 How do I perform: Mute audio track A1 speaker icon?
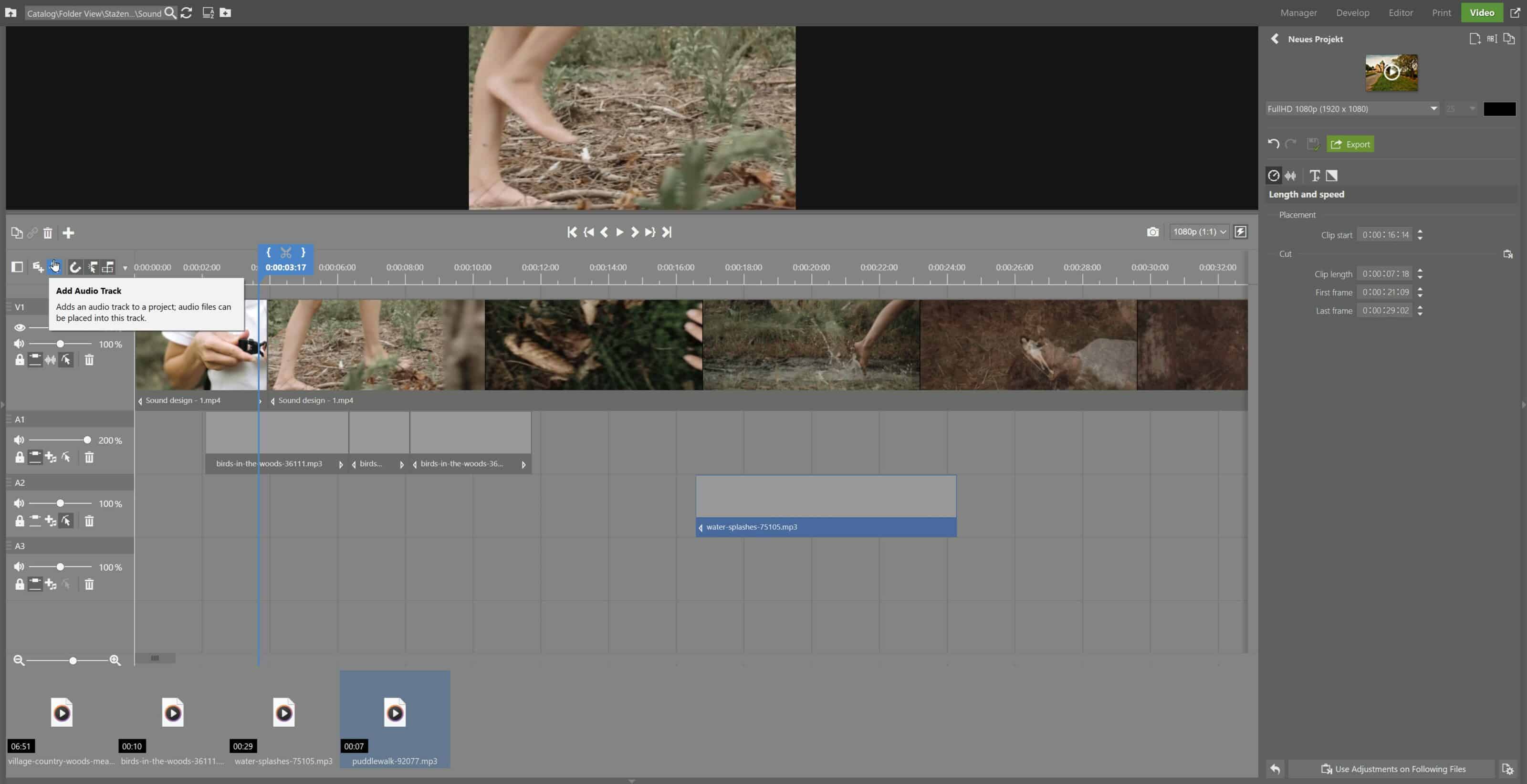click(19, 440)
